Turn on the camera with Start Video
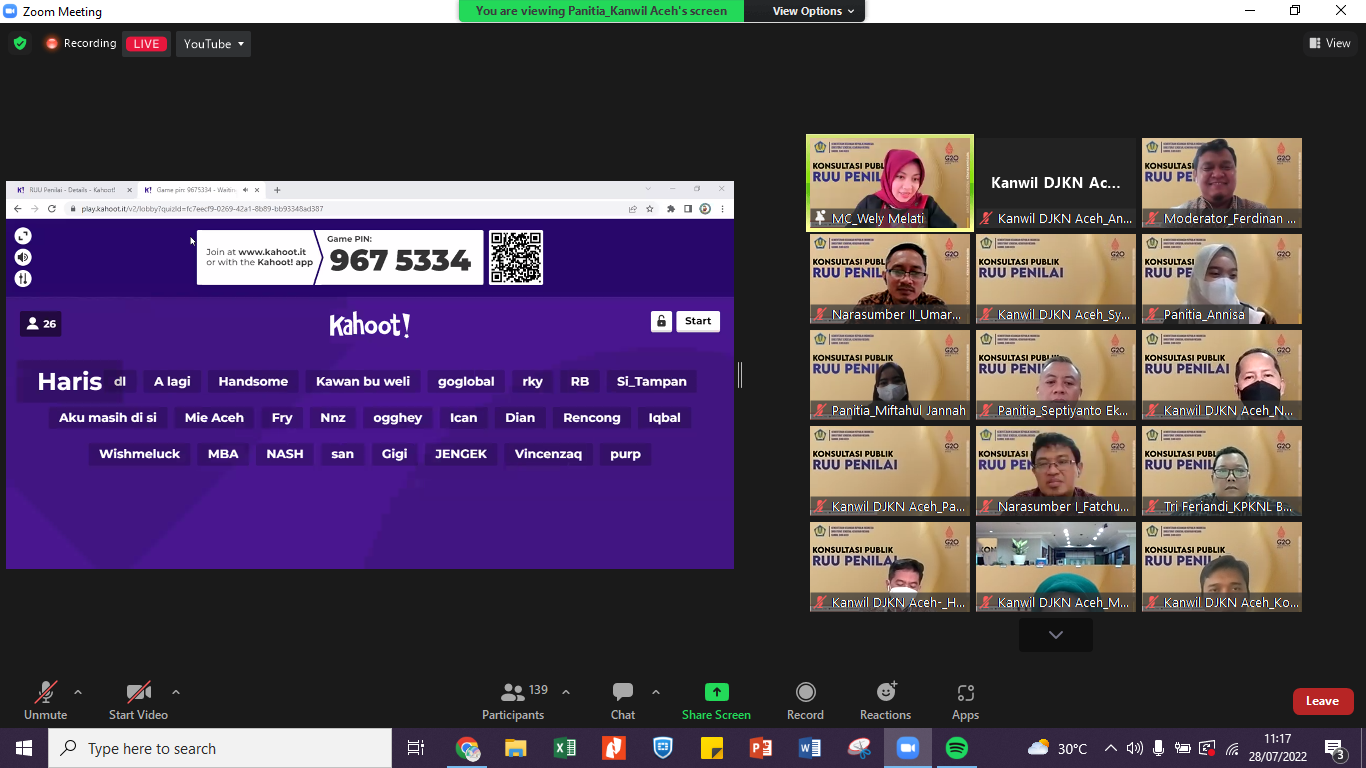This screenshot has height=768, width=1366. coord(138,692)
